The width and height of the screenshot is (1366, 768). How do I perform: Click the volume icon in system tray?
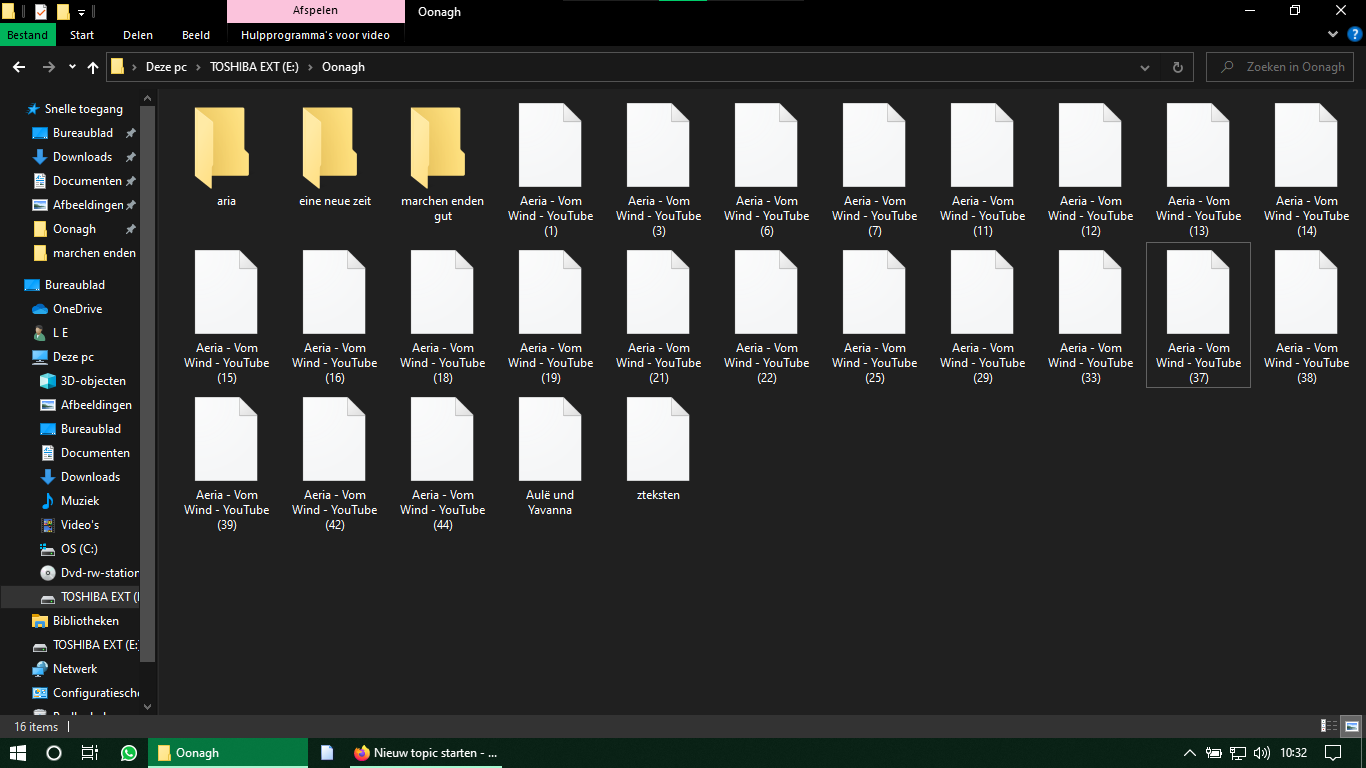[x=1262, y=753]
